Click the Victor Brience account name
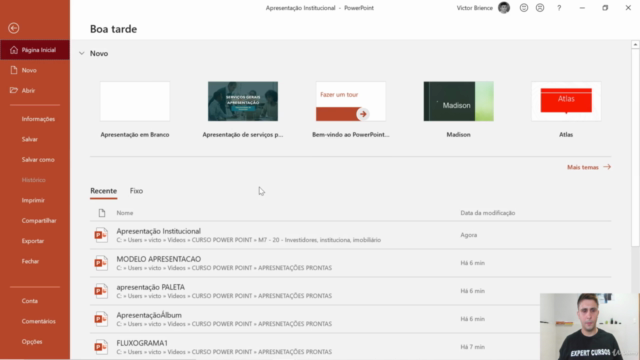This screenshot has width=640, height=360. (475, 8)
